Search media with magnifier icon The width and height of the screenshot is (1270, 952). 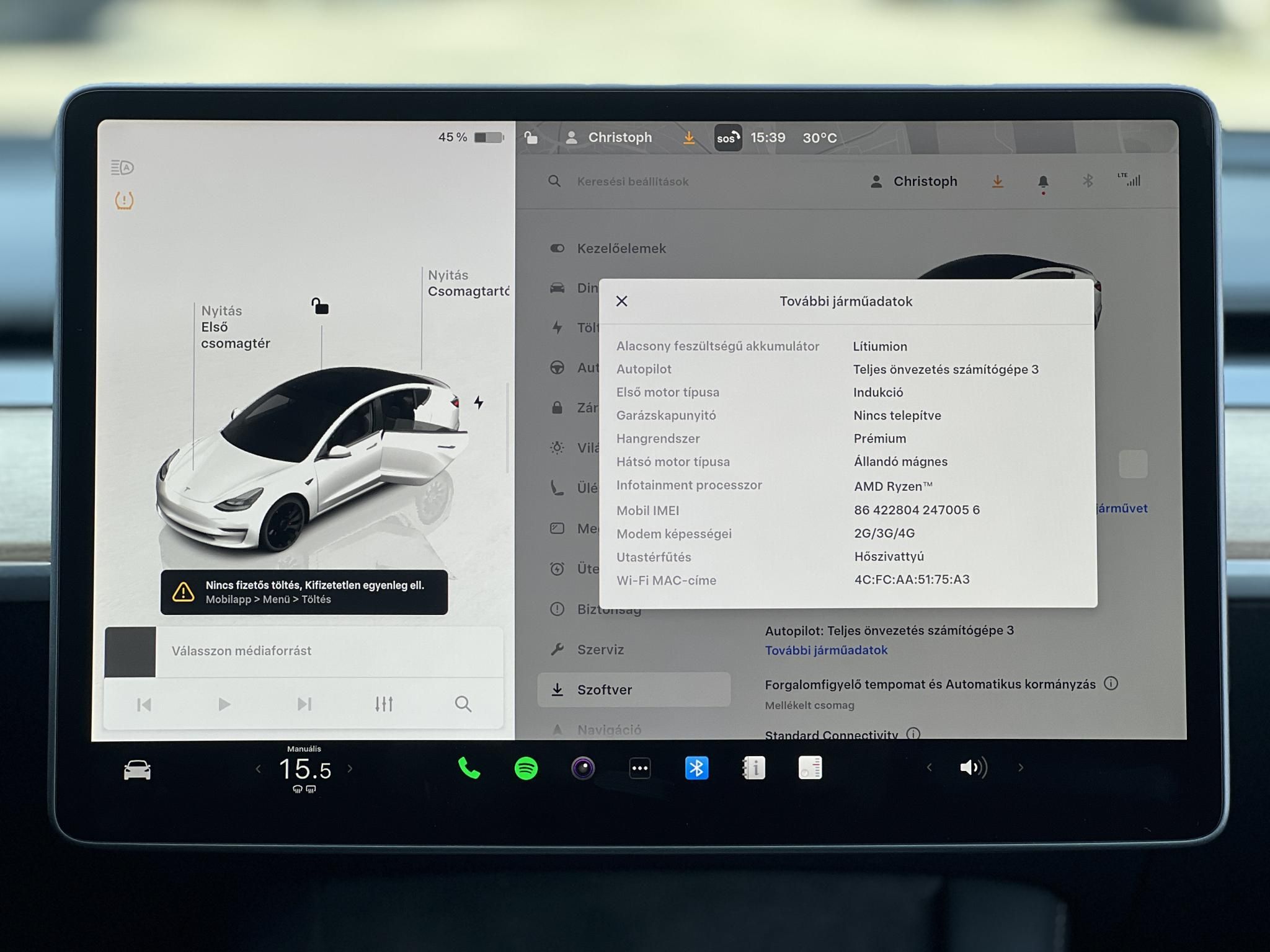pos(463,704)
